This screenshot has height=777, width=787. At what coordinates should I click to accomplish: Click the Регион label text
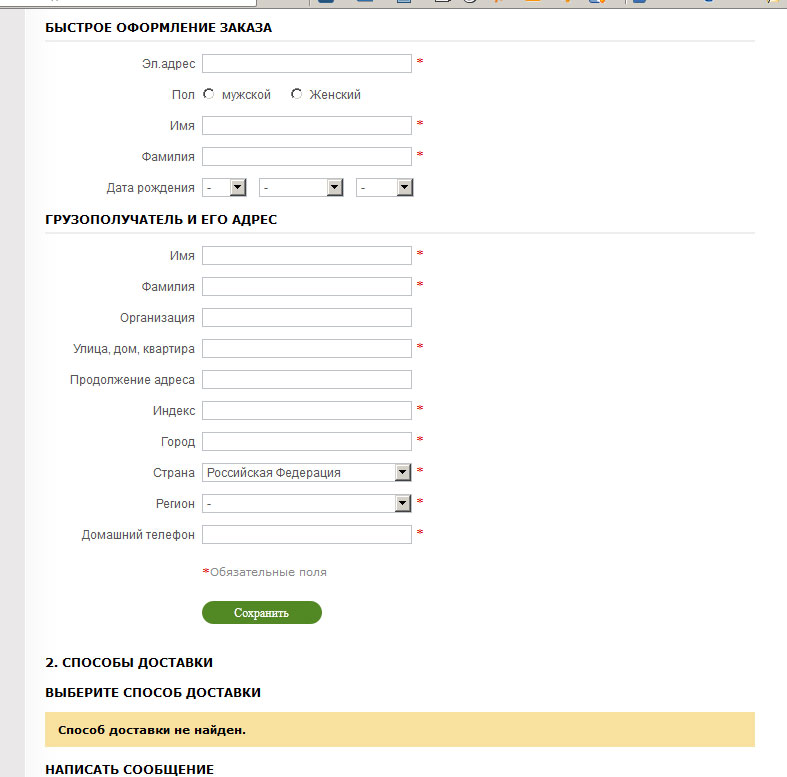point(175,504)
